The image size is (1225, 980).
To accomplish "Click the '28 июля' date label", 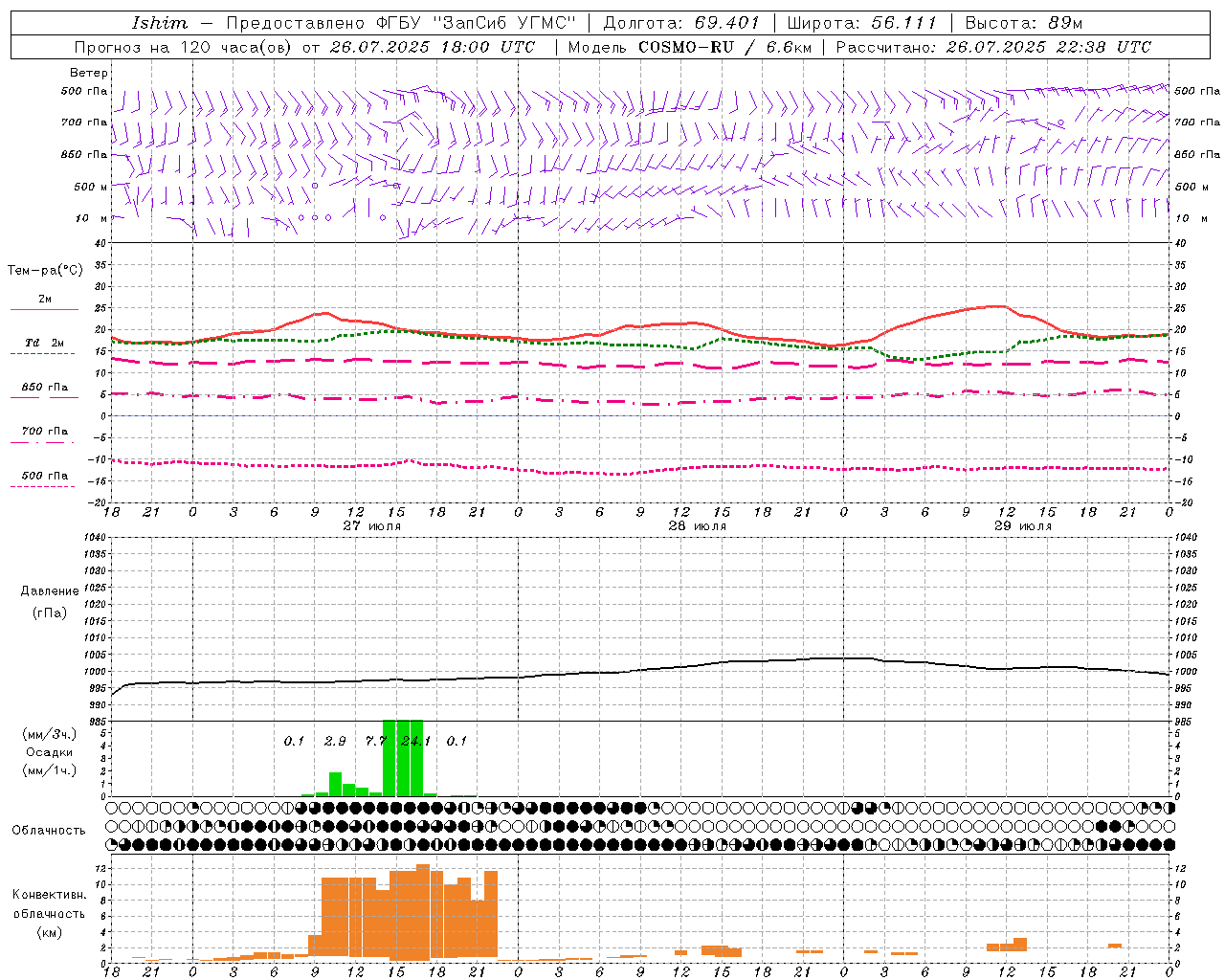I will pyautogui.click(x=698, y=526).
